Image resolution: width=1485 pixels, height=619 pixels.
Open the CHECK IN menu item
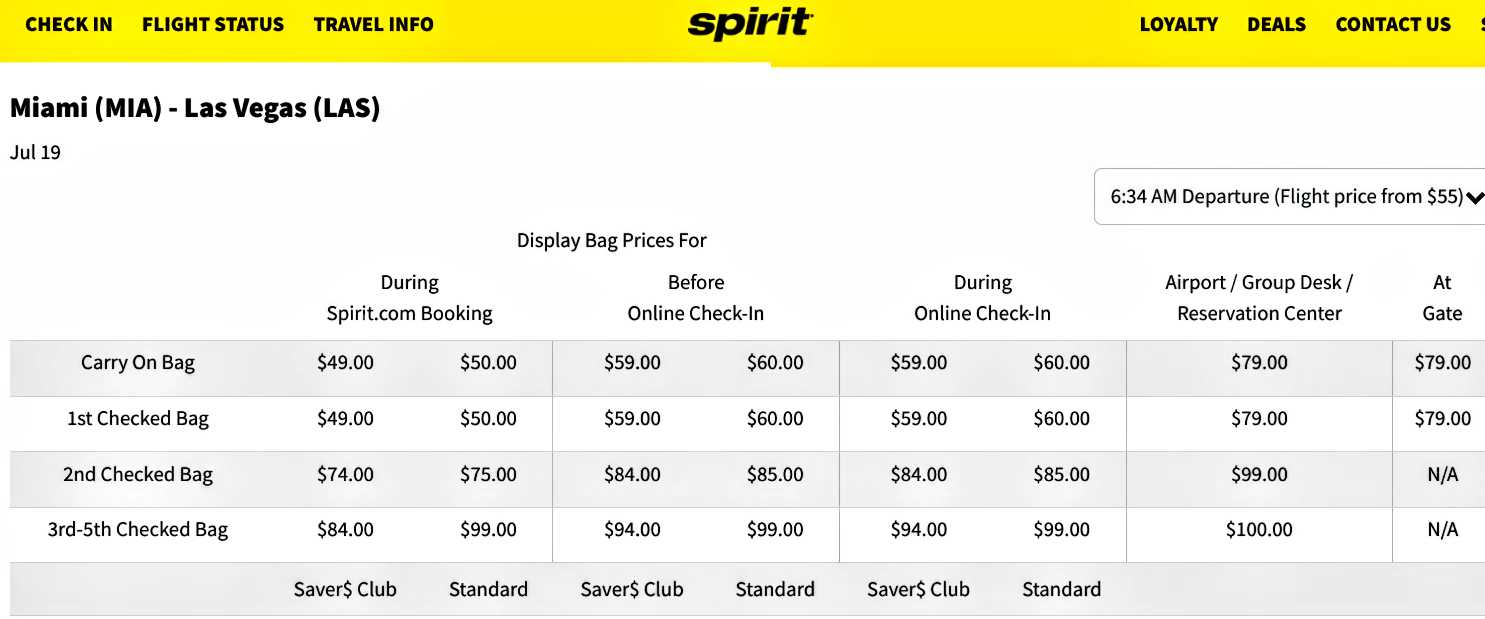[69, 25]
